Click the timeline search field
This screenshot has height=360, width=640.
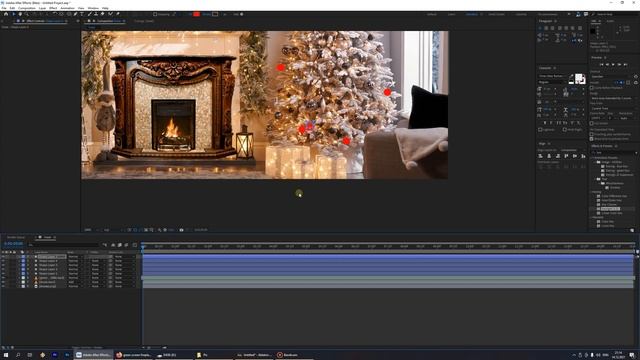pyautogui.click(x=63, y=245)
